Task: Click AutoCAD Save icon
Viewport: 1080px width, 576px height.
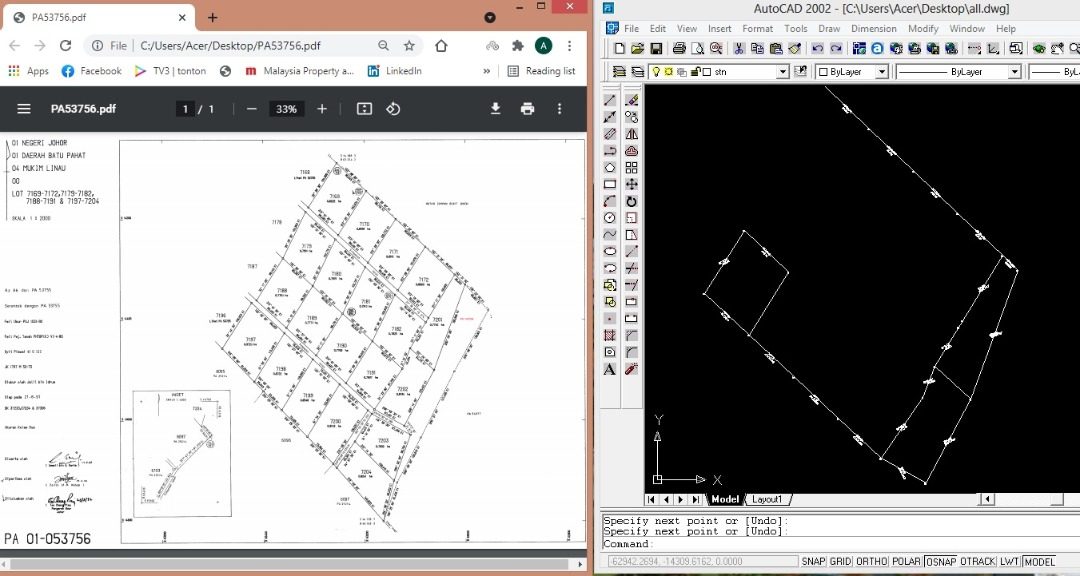Action: point(656,48)
